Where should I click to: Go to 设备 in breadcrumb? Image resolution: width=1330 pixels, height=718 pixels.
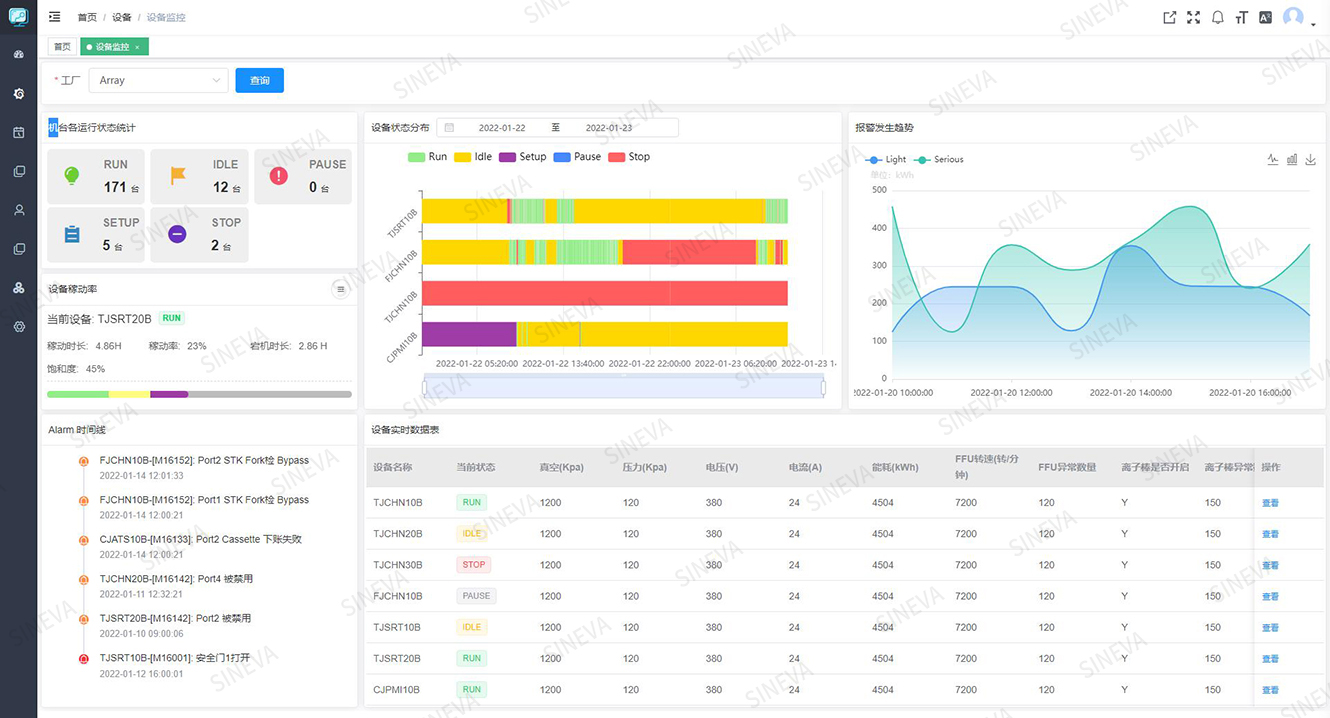coord(122,17)
